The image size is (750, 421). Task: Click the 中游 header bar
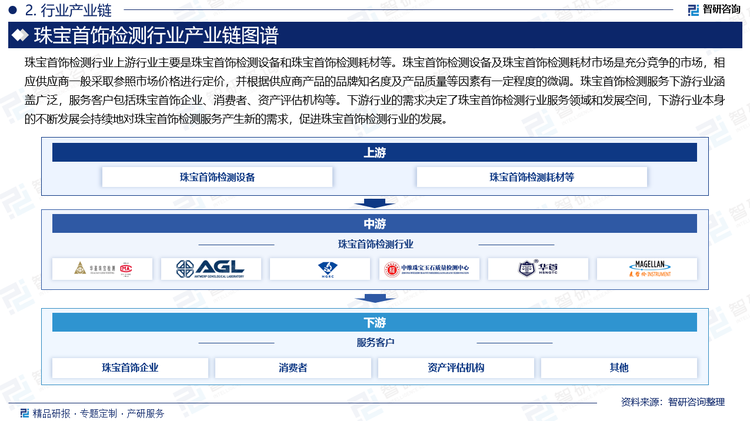click(x=375, y=223)
